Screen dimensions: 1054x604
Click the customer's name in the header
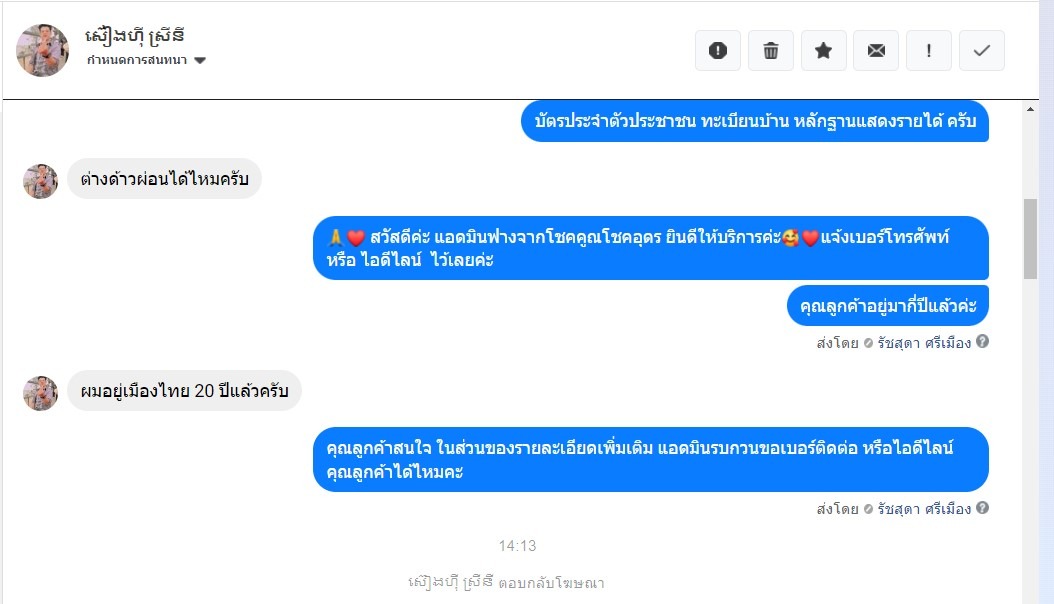(x=134, y=36)
